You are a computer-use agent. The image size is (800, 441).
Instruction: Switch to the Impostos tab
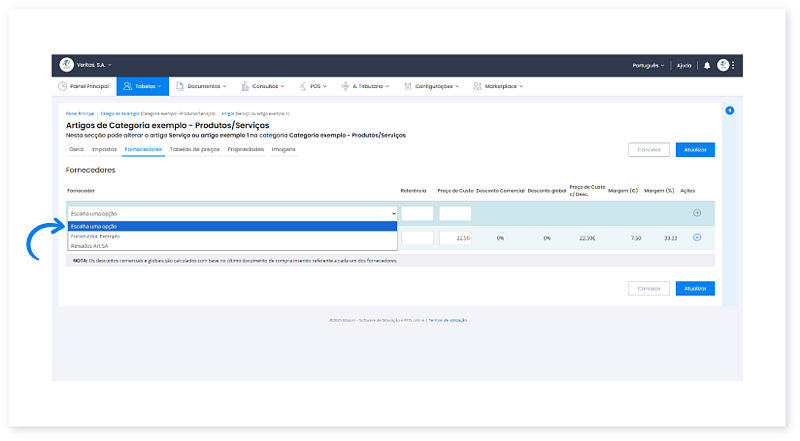[x=104, y=149]
